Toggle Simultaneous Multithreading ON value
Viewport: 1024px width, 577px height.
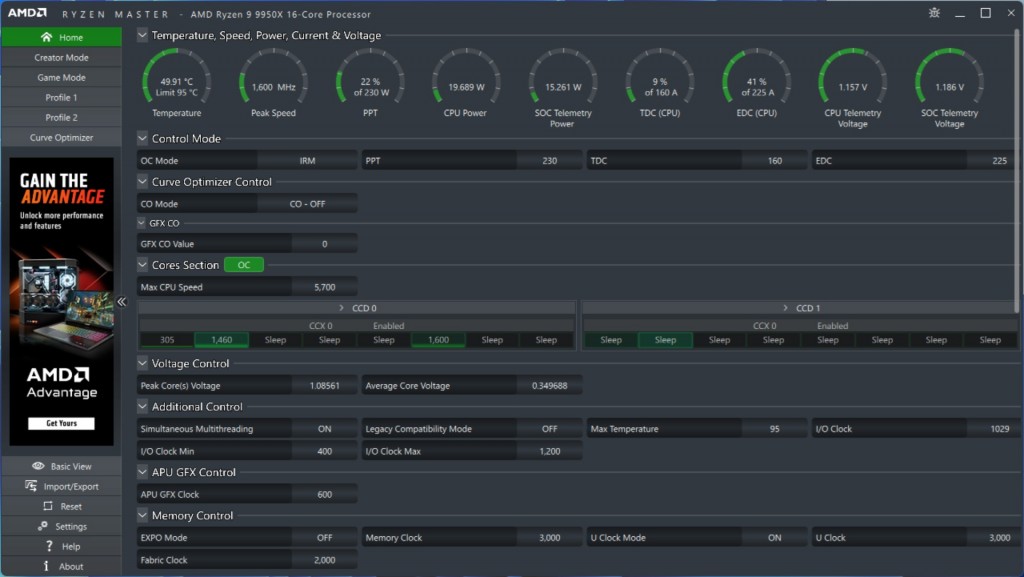[x=324, y=429]
